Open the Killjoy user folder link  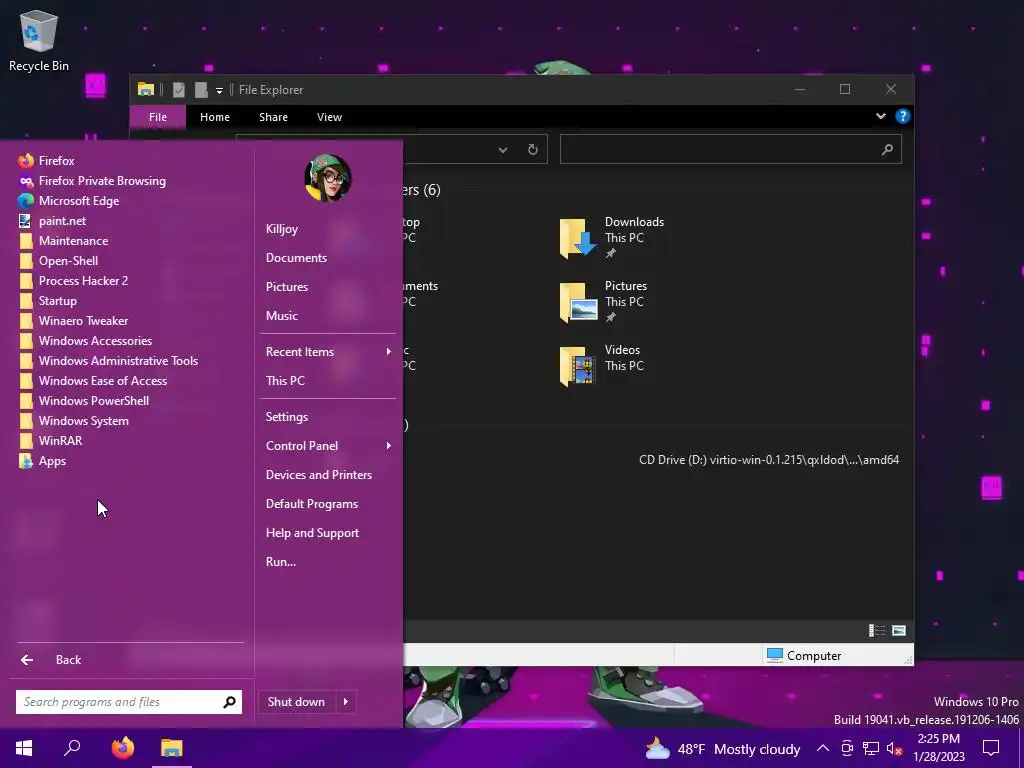[x=281, y=229]
